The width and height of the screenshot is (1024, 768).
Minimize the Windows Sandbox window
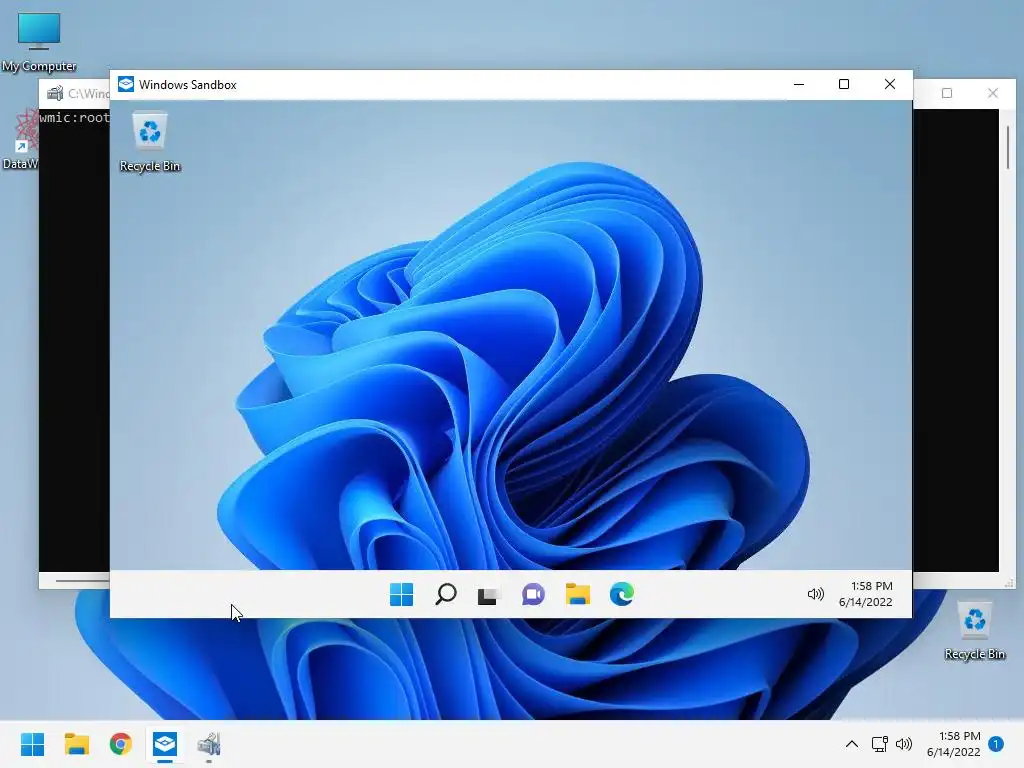(x=799, y=84)
